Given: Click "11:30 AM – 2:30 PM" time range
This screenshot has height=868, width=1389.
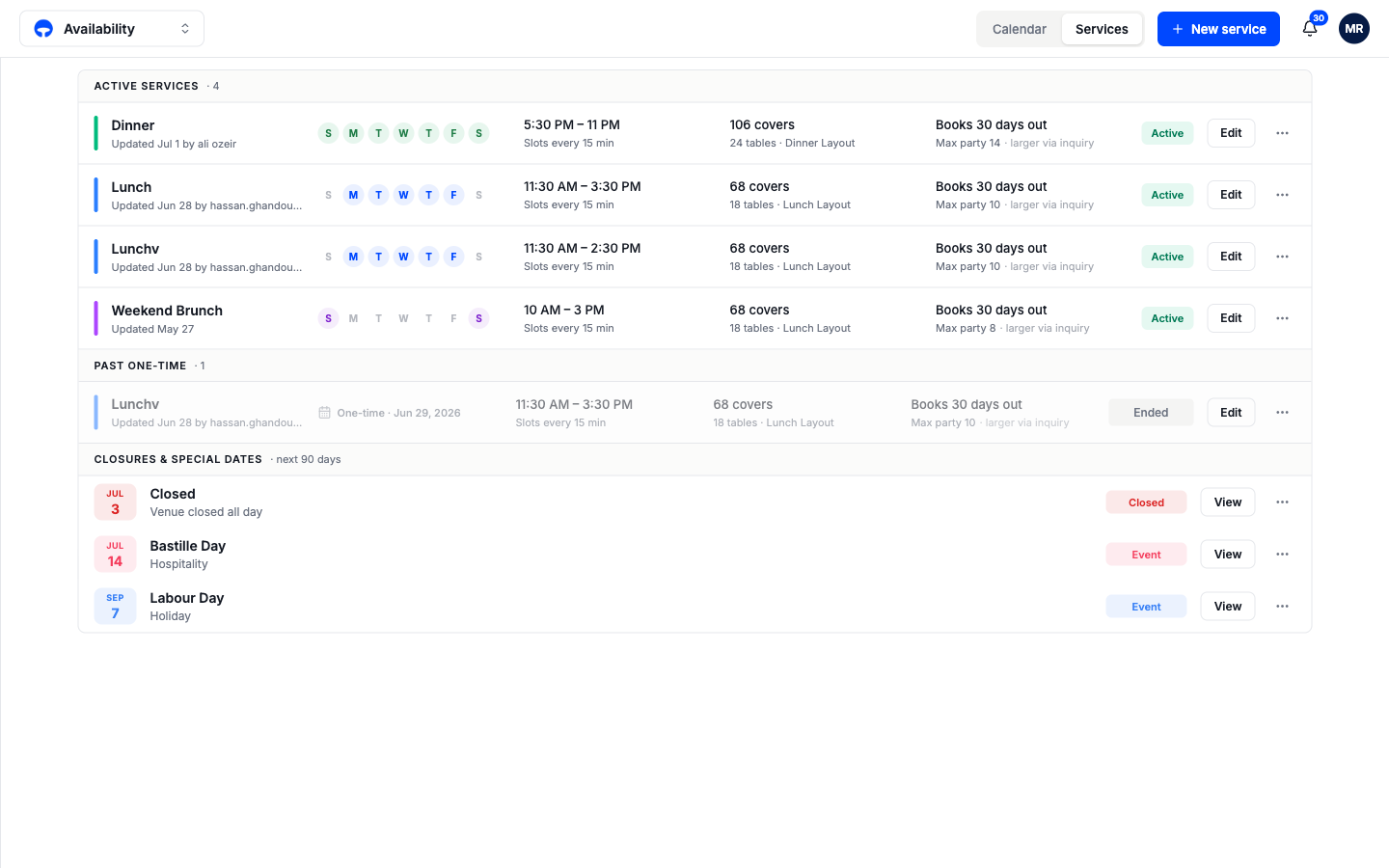Looking at the screenshot, I should pyautogui.click(x=582, y=248).
